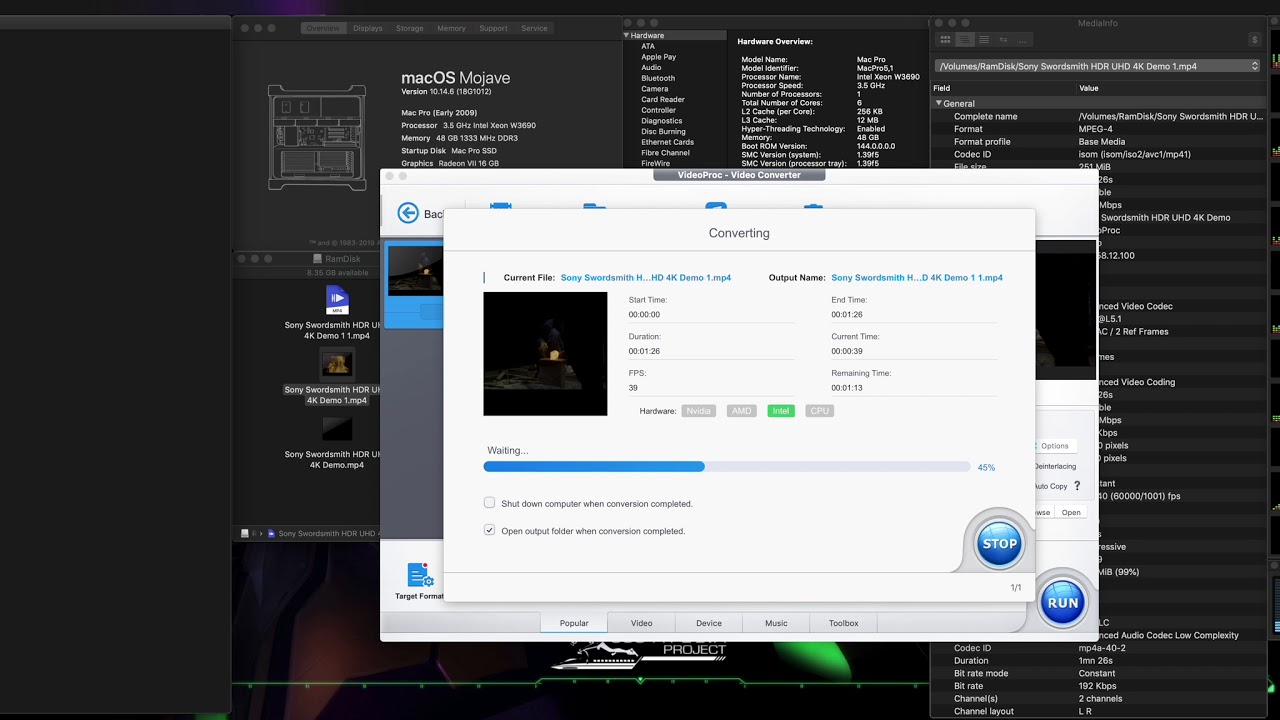Click the Options button in VideoProc
The image size is (1280, 720).
point(1055,446)
